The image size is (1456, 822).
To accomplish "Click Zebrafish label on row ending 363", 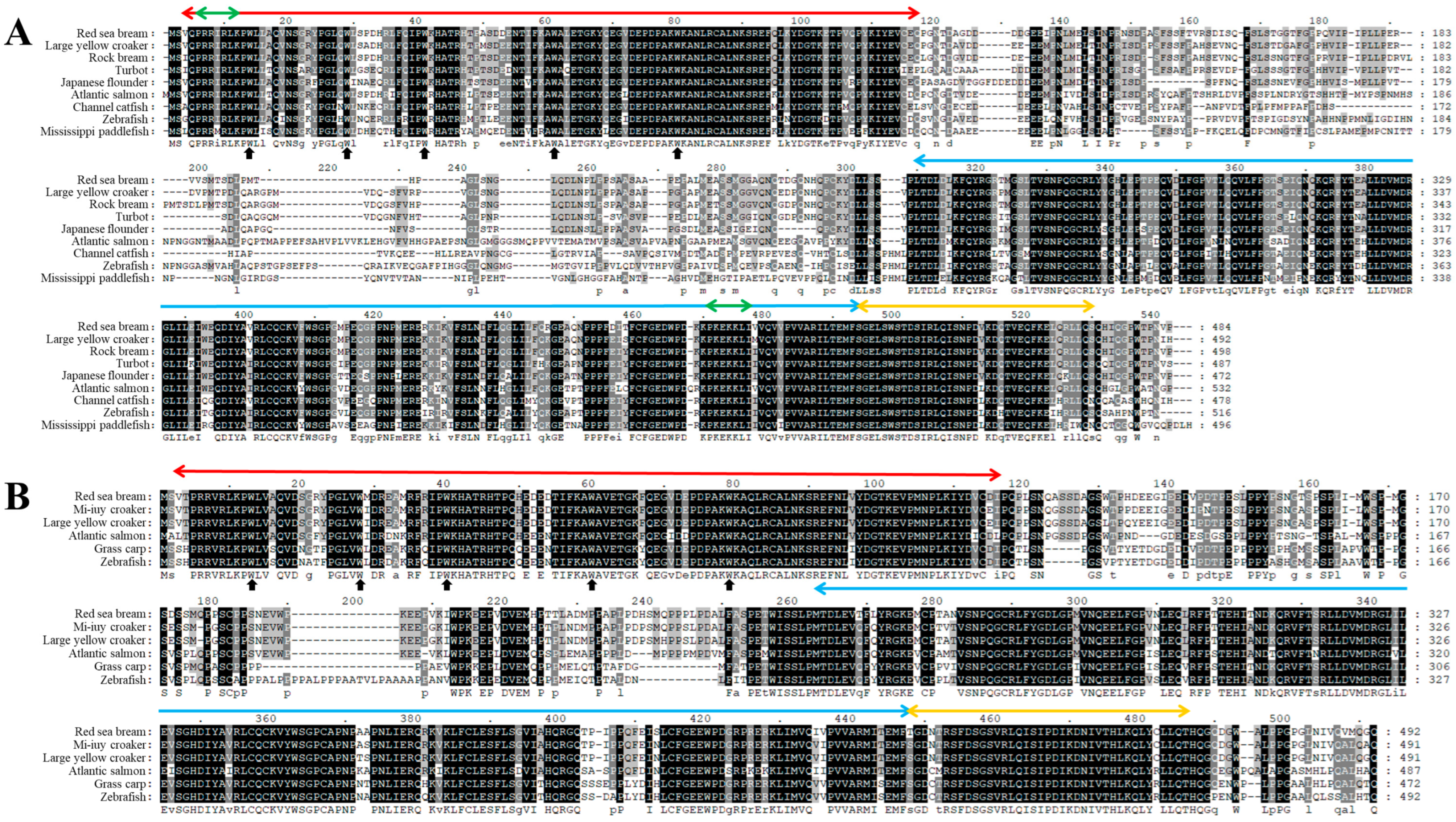I will coord(125,266).
